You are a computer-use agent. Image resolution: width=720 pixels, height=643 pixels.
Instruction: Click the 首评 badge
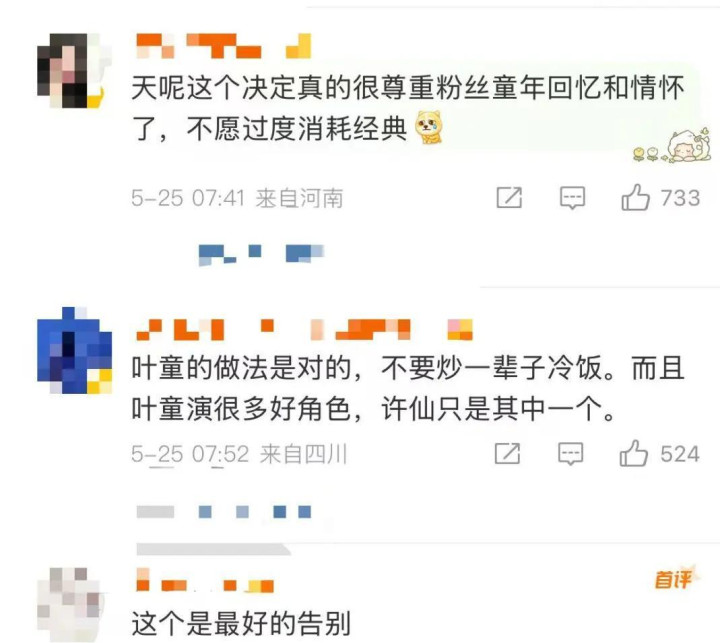[x=674, y=578]
